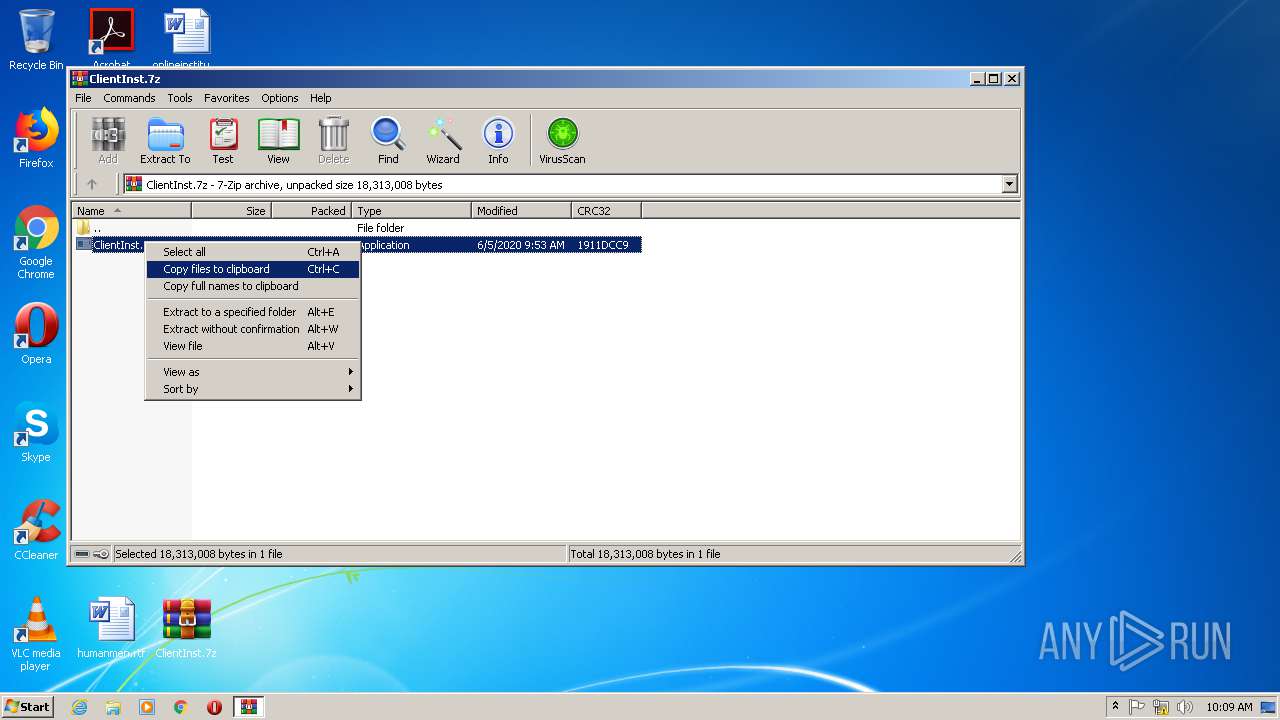Sort by Packed column header
The width and height of the screenshot is (1280, 720).
311,211
